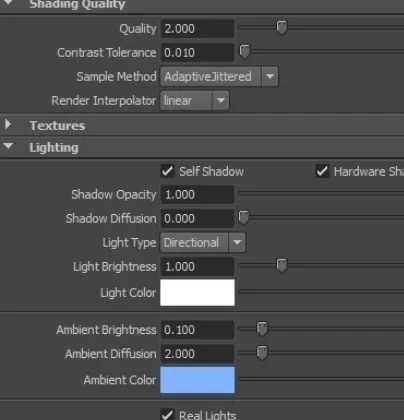Screen dimensions: 404x420
Task: Click the Contrast Tolerance slider handle
Action: [x=245, y=52]
